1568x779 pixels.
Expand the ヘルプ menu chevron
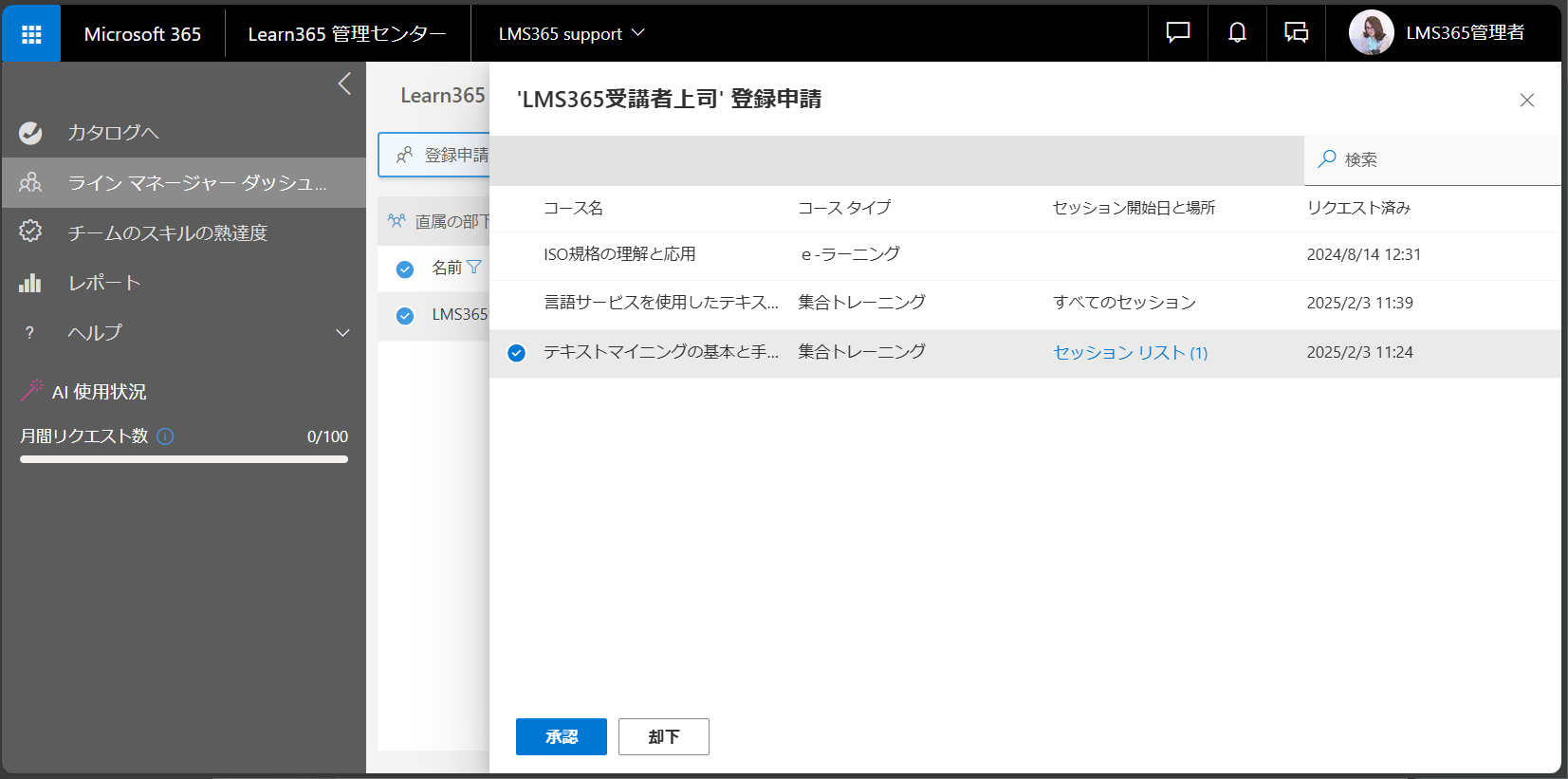342,333
